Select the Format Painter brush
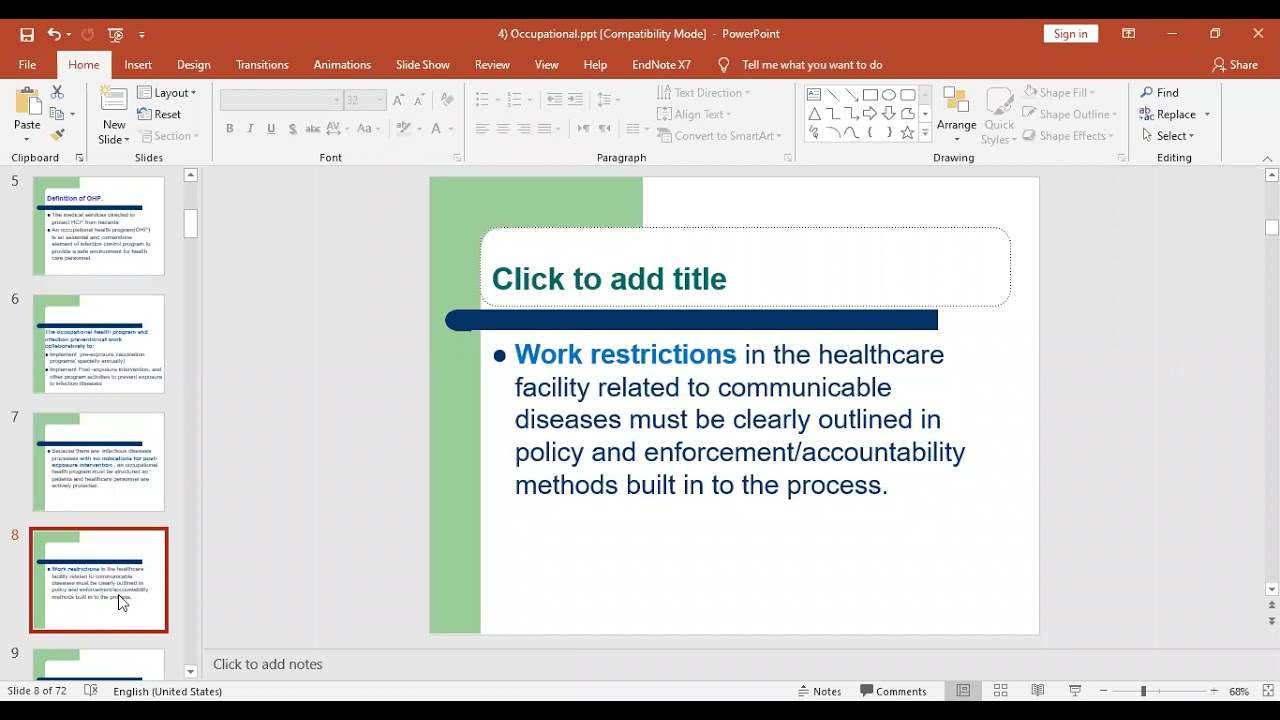Image resolution: width=1280 pixels, height=720 pixels. (57, 135)
